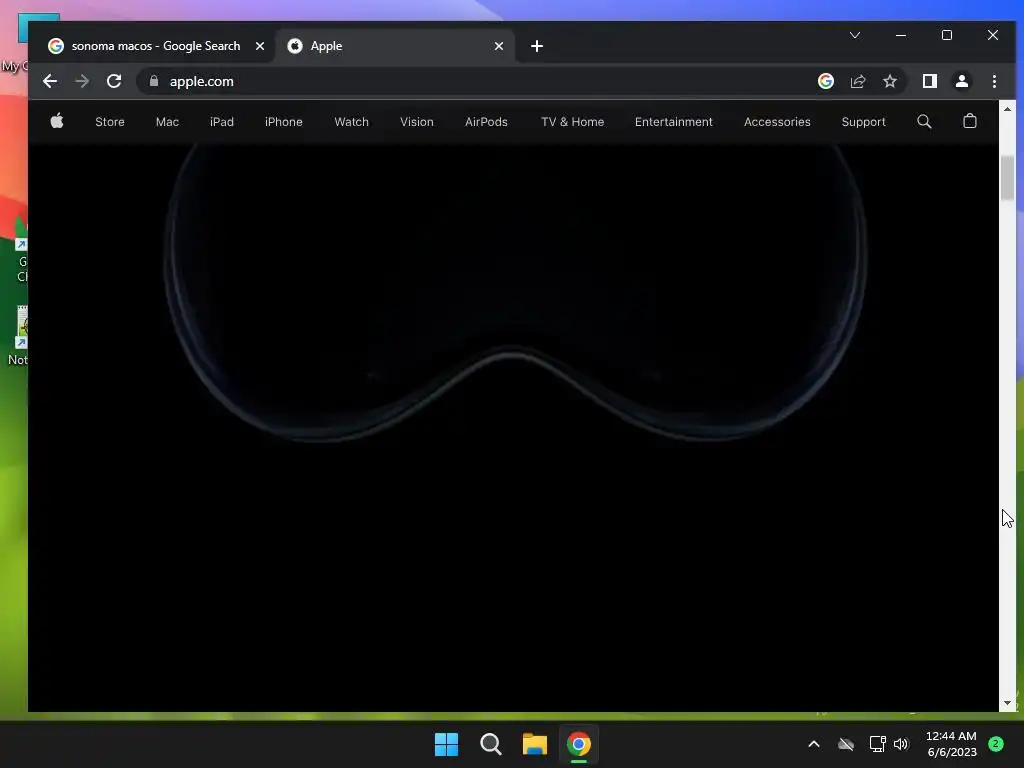
Task: Click the cloud sync tray icon
Action: [846, 744]
